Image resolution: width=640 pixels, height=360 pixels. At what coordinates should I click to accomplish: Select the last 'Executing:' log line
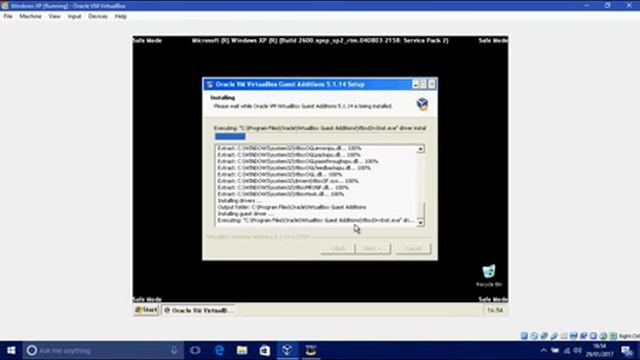point(316,220)
